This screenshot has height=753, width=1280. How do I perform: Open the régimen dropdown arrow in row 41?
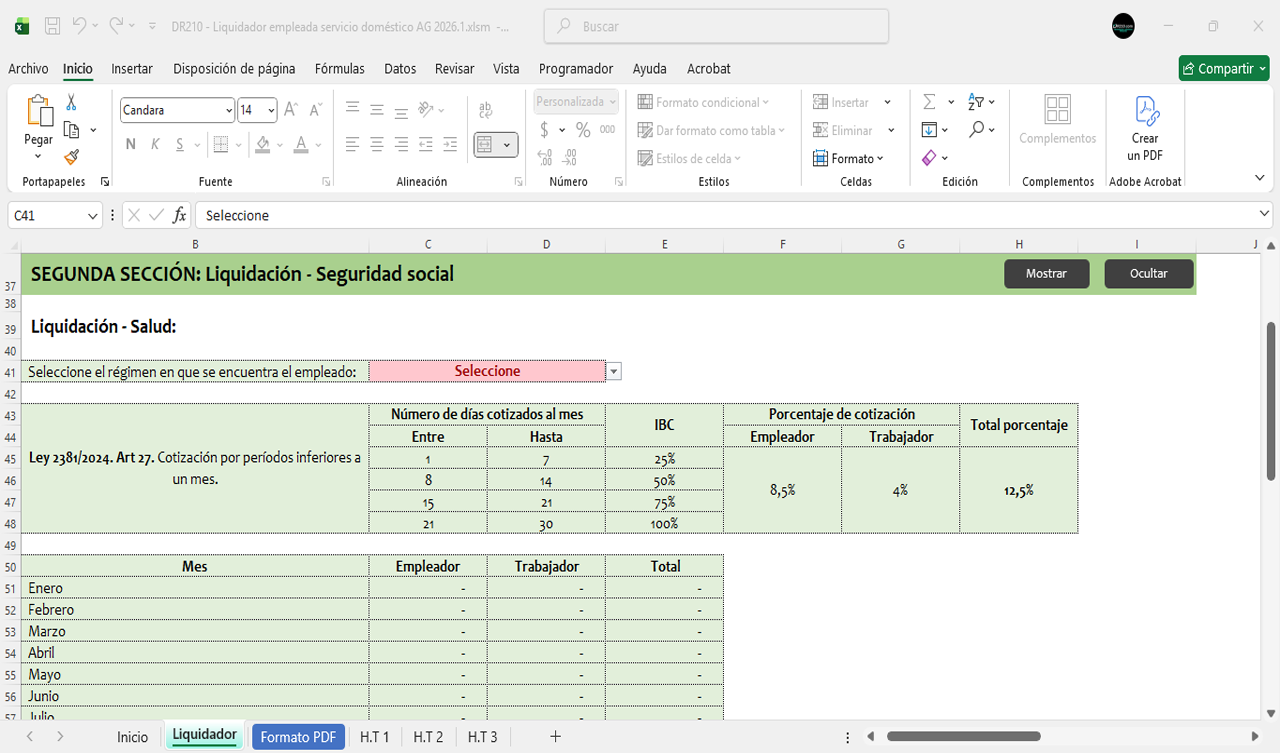[x=614, y=371]
